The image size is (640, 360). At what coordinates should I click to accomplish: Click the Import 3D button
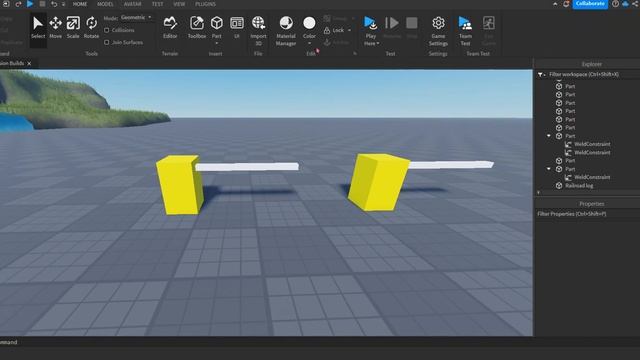coord(258,30)
